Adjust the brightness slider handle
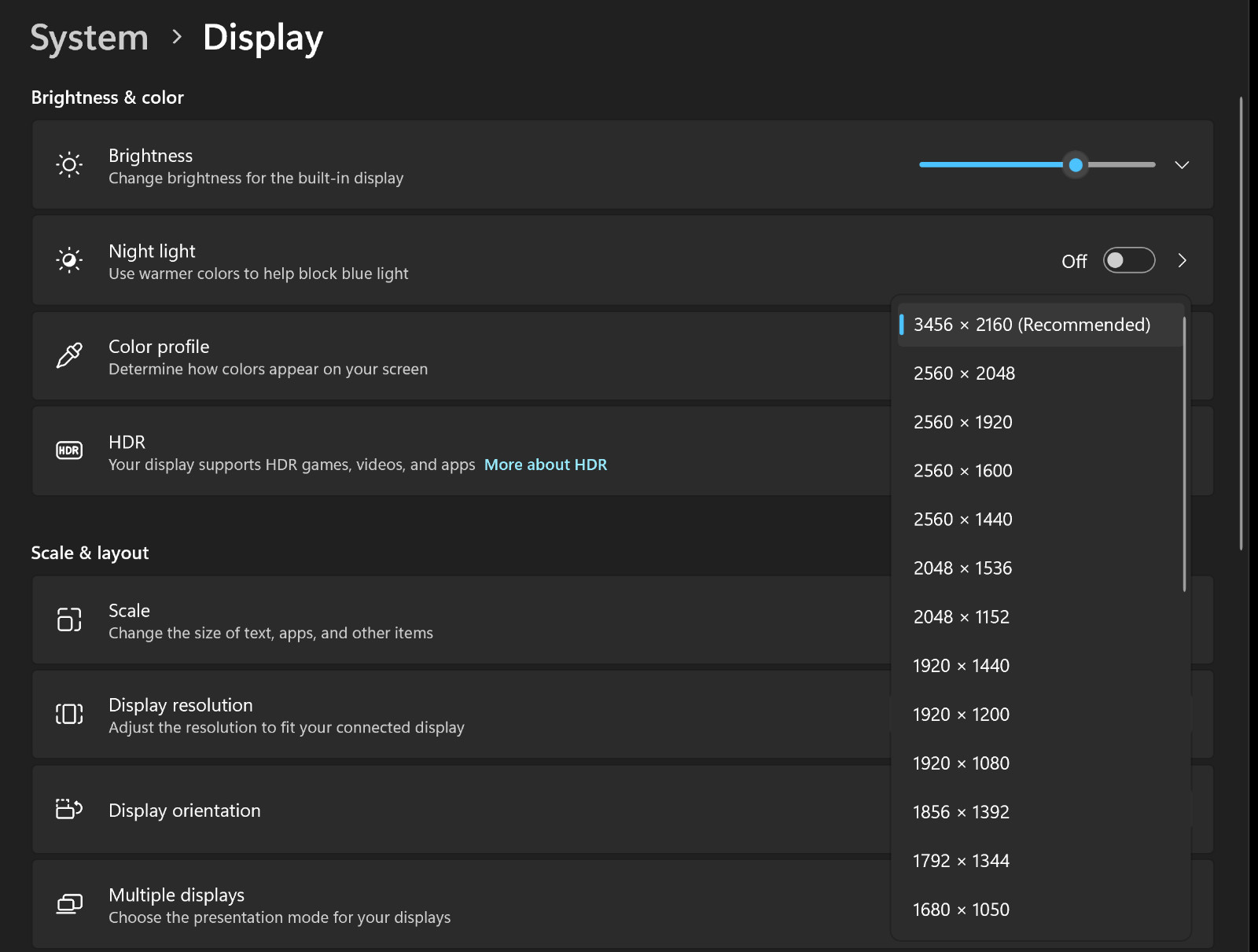The height and width of the screenshot is (952, 1258). (x=1076, y=164)
